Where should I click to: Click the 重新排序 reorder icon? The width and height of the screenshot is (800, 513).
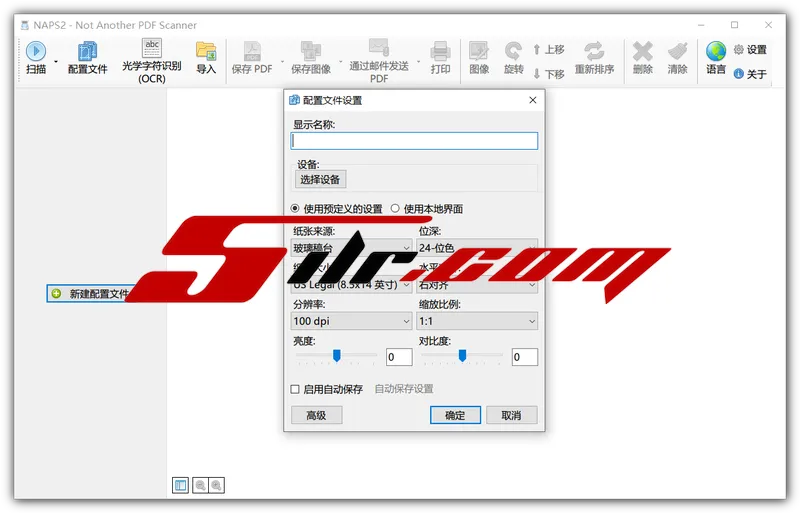pos(594,58)
